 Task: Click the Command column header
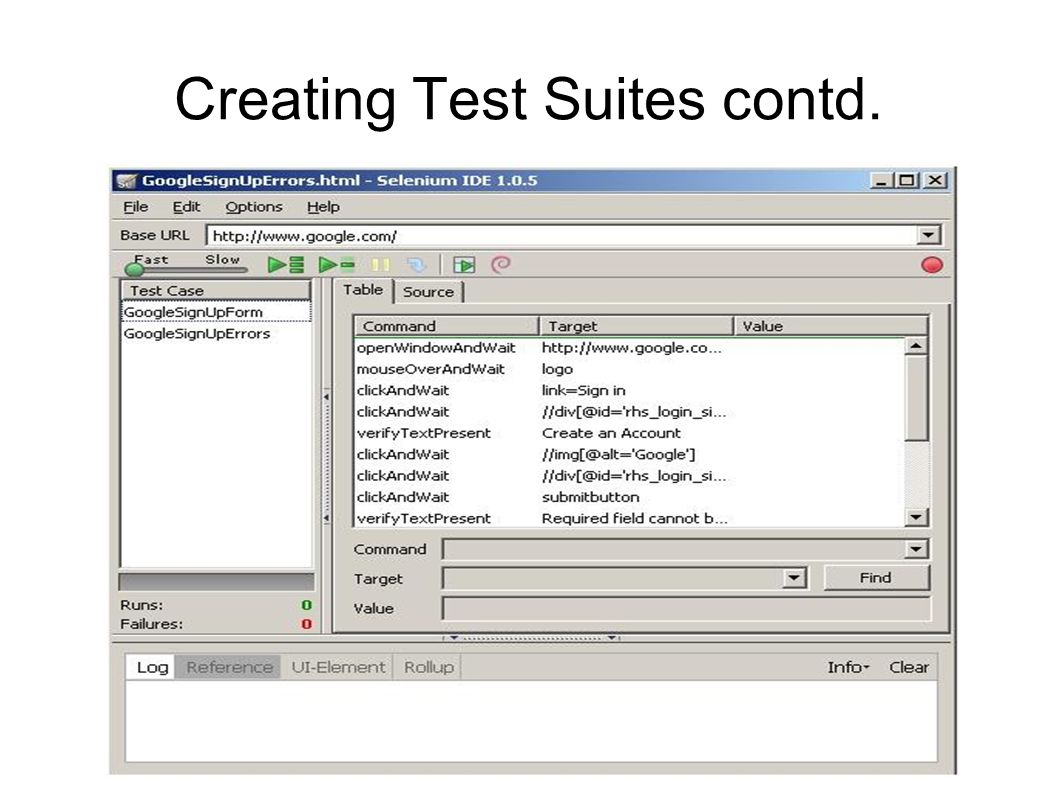[447, 326]
